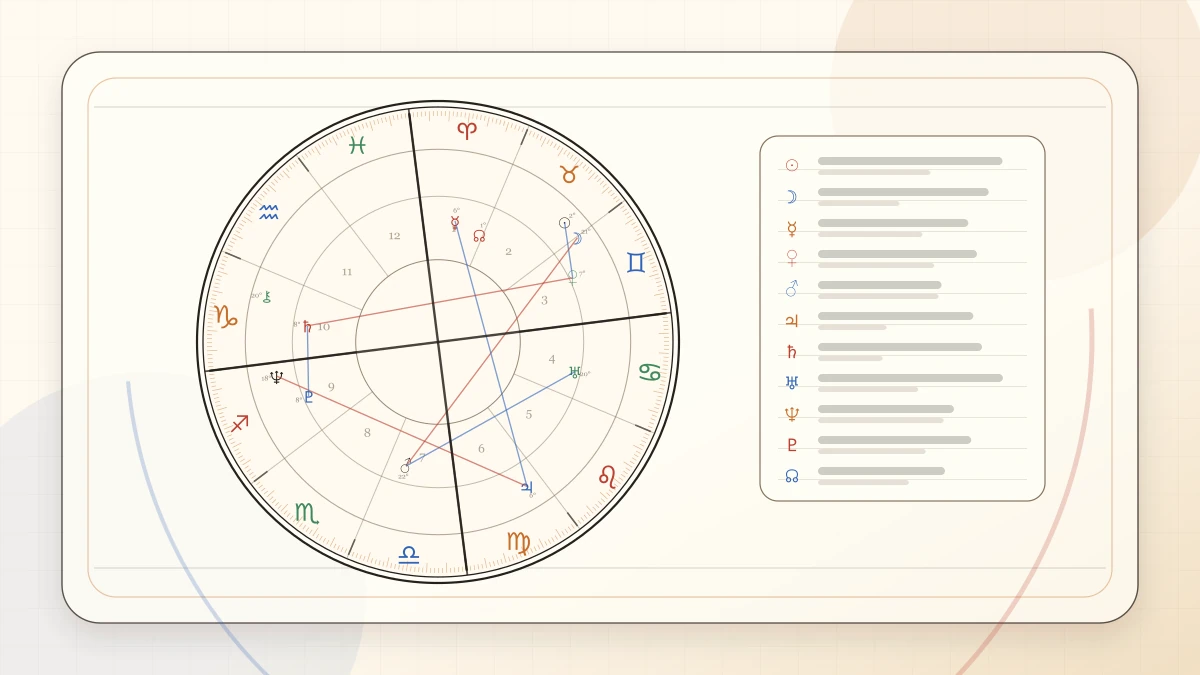1200x675 pixels.
Task: Select house number "9" on the chart
Action: [331, 387]
